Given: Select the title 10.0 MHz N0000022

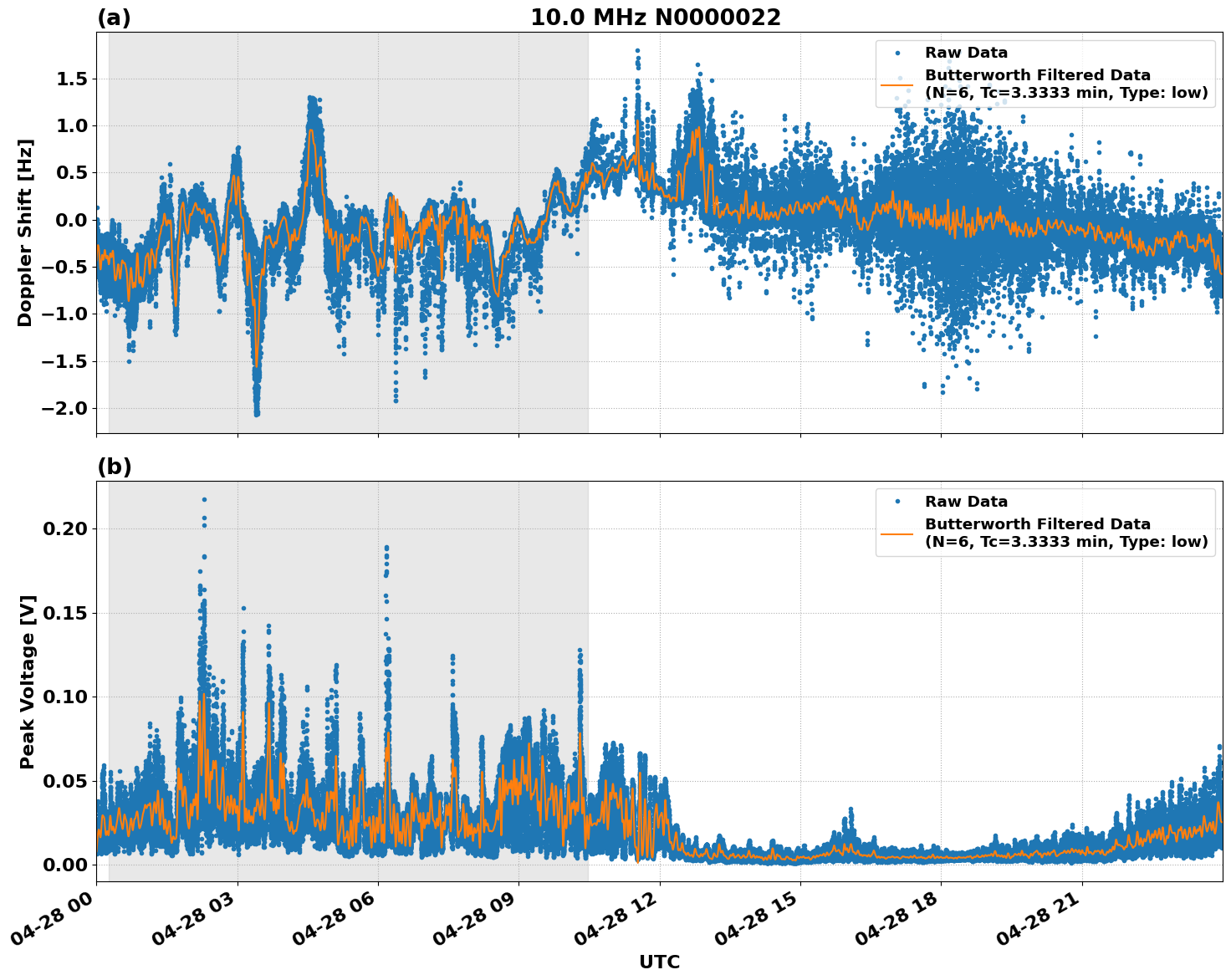Looking at the screenshot, I should pyautogui.click(x=657, y=17).
